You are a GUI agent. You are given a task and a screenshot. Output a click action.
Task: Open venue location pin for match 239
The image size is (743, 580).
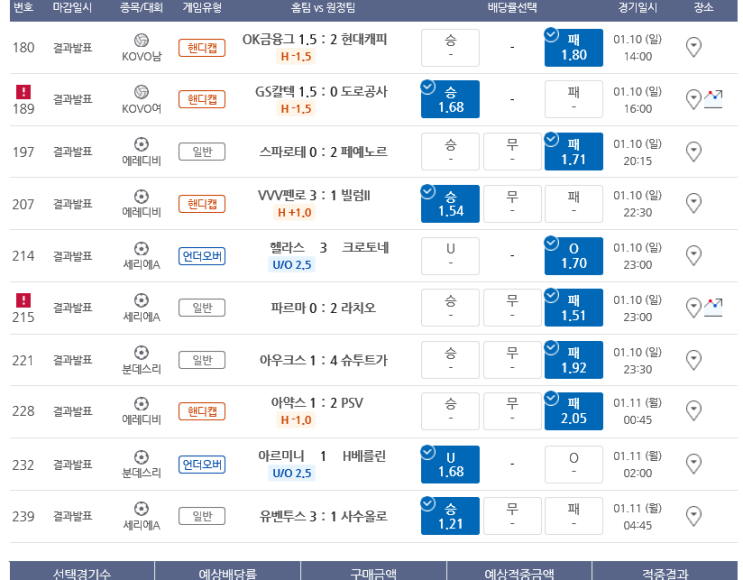tap(693, 516)
